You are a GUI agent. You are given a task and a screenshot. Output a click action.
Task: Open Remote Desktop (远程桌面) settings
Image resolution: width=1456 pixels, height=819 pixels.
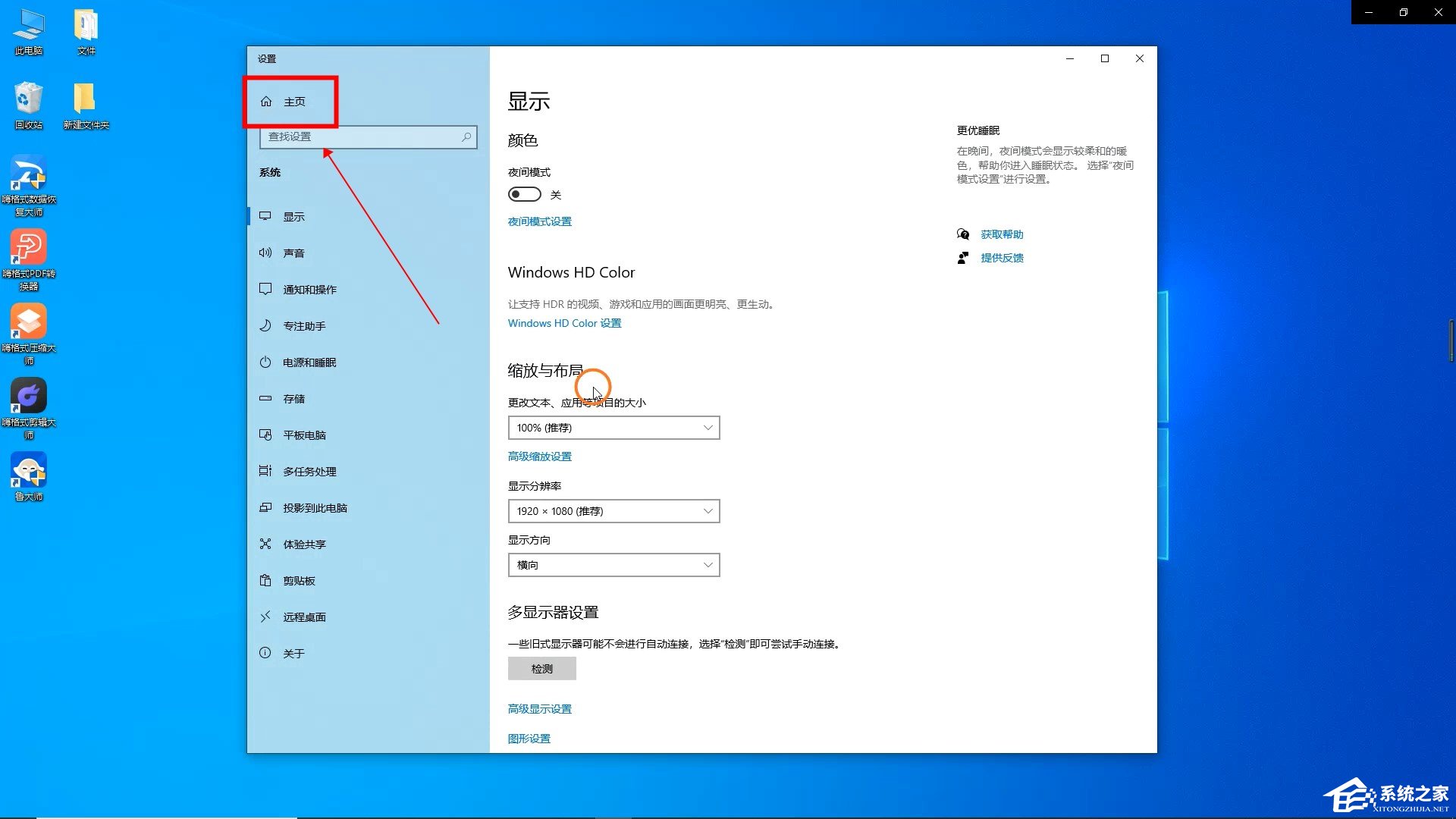[x=304, y=617]
